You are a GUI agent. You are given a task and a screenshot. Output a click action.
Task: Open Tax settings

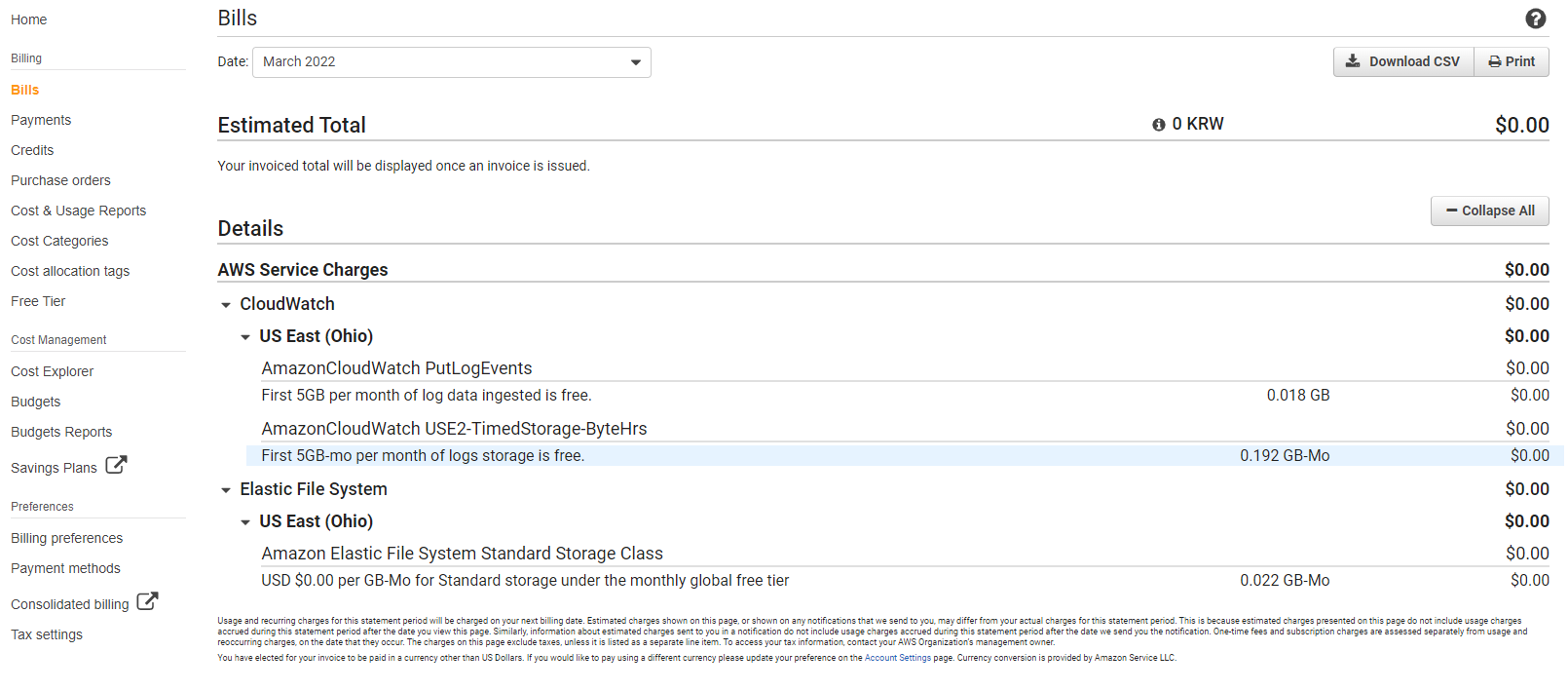pyautogui.click(x=47, y=634)
